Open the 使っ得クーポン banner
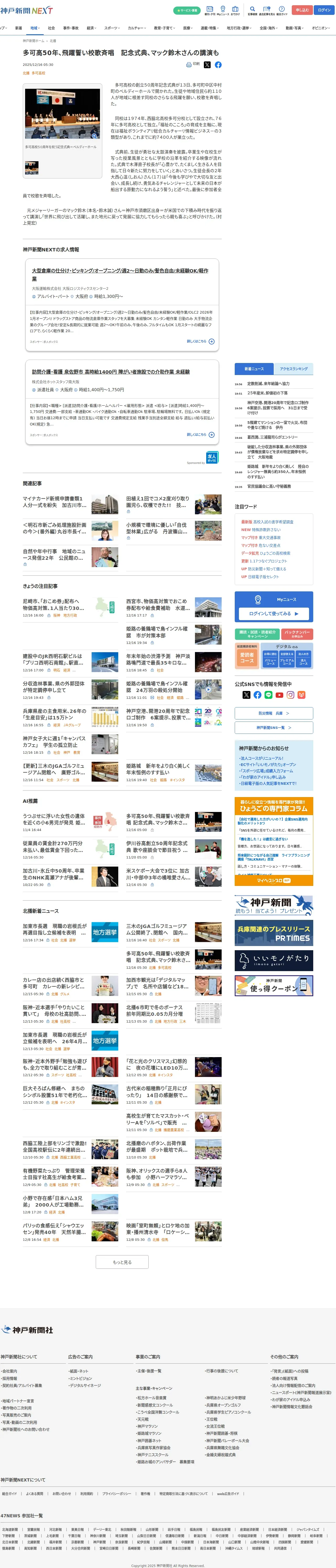 [x=274, y=985]
